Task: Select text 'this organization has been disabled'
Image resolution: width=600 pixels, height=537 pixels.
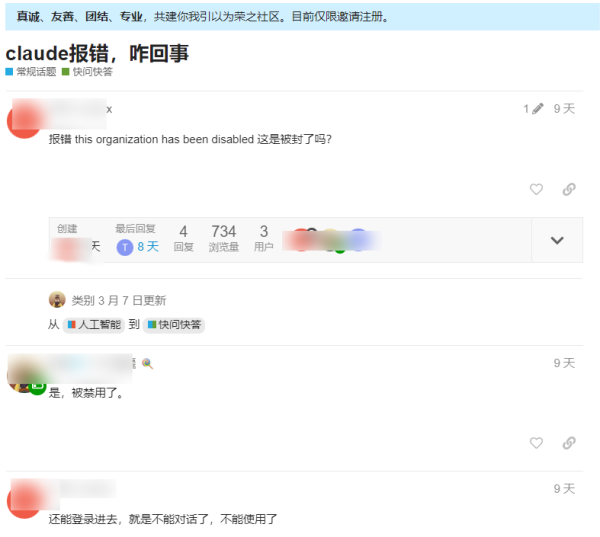Action: pyautogui.click(x=164, y=139)
